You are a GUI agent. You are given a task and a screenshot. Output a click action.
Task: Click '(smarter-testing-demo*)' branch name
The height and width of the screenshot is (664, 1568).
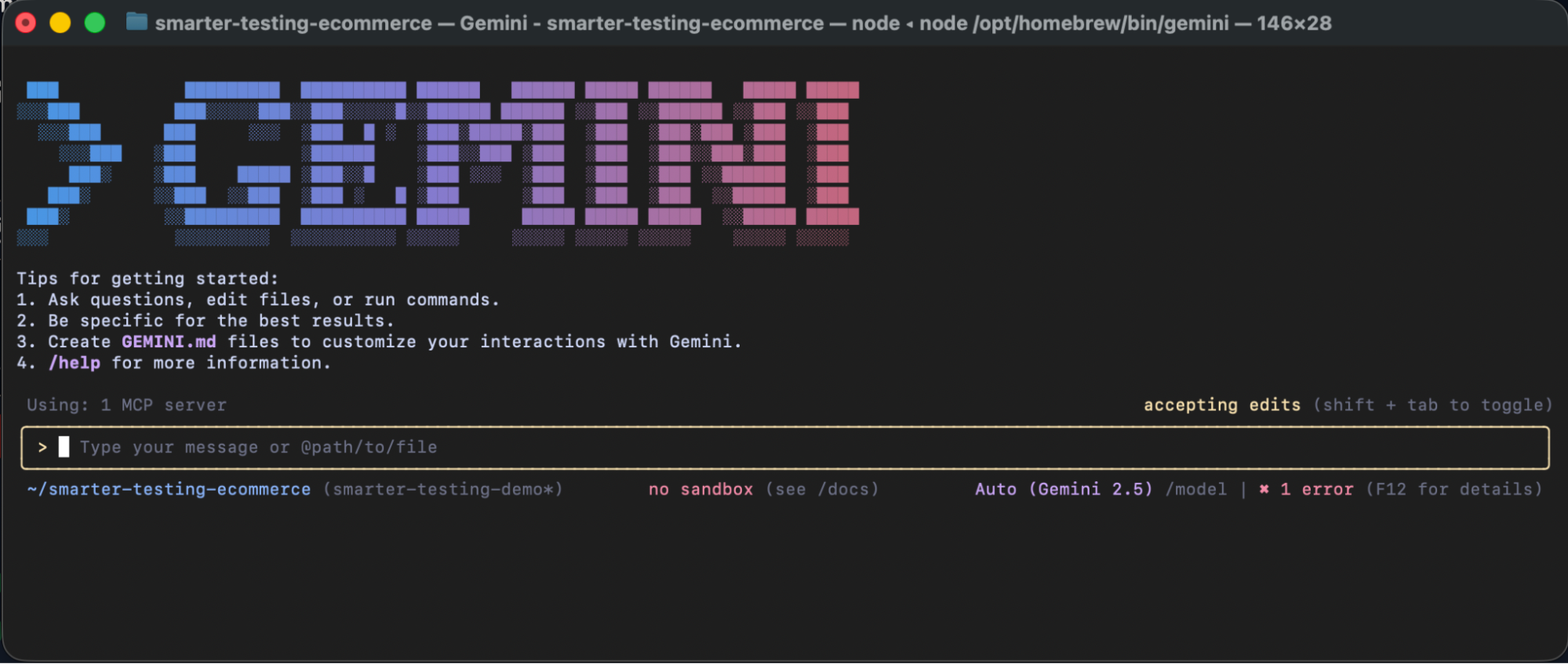click(443, 489)
